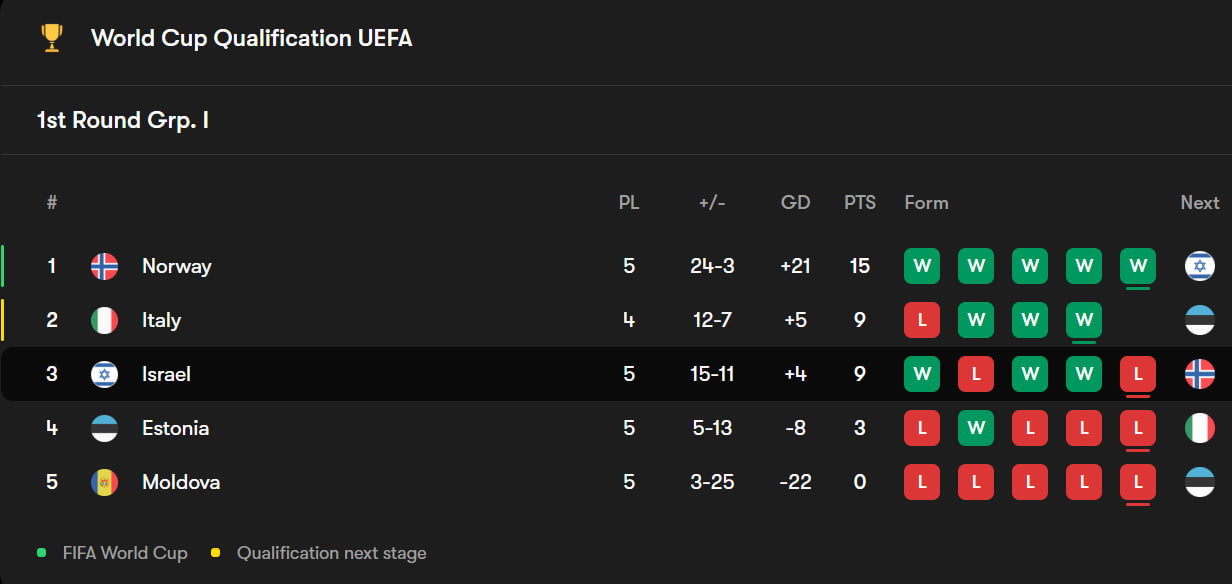Click Norway's flag icon beside team name
The image size is (1232, 584).
(x=104, y=266)
